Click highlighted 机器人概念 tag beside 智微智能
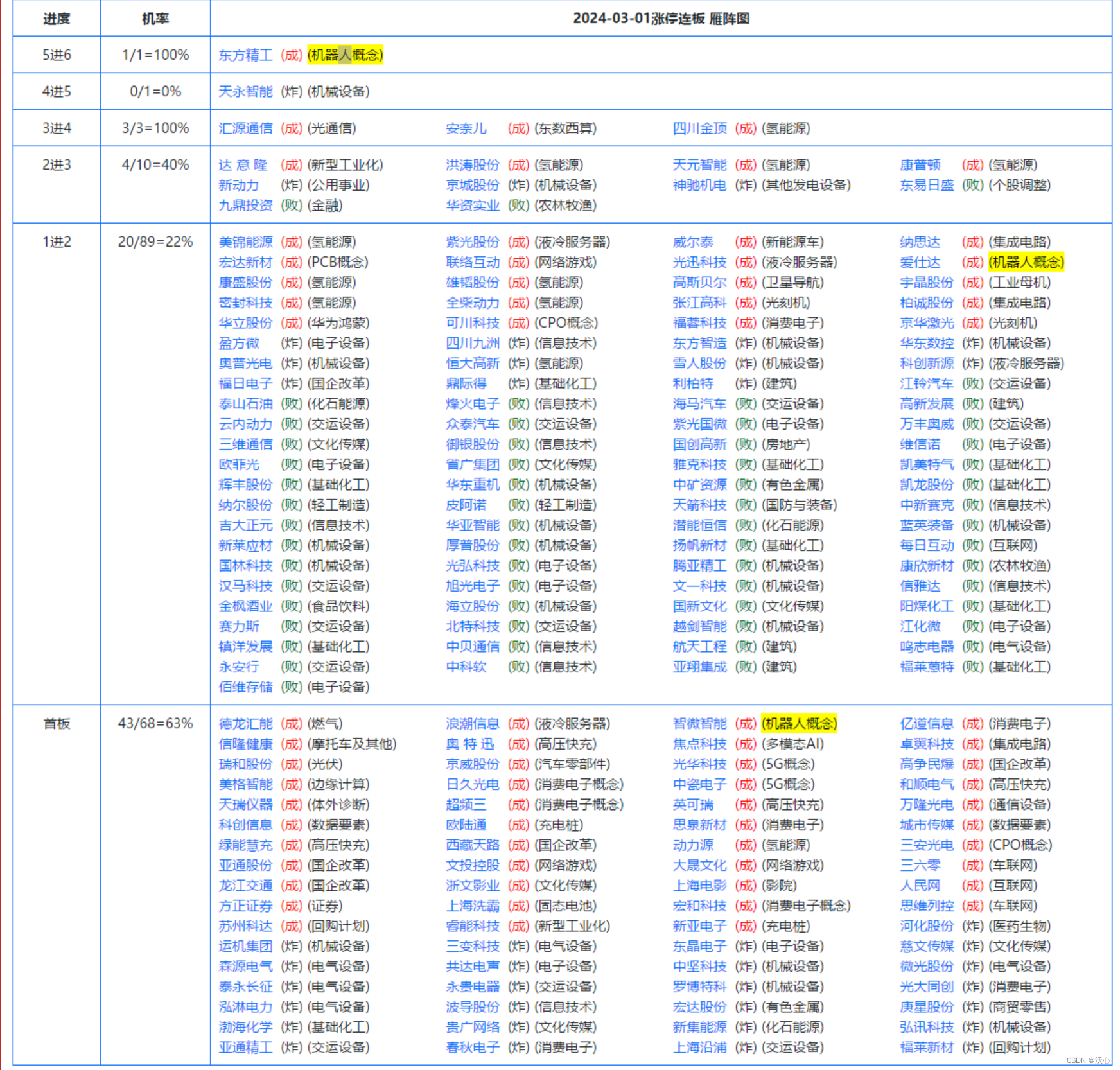The image size is (1120, 1070). [800, 724]
